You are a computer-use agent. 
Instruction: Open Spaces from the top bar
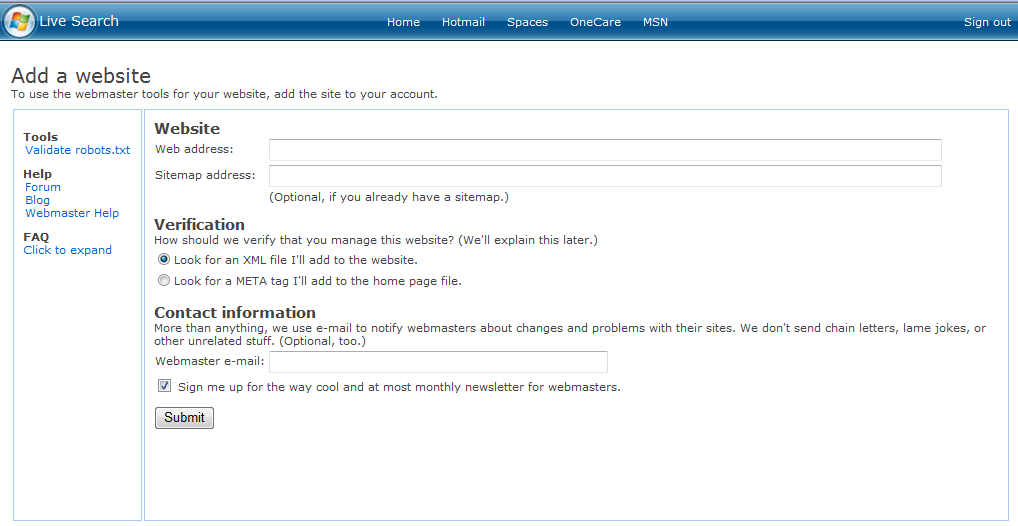pyautogui.click(x=527, y=22)
